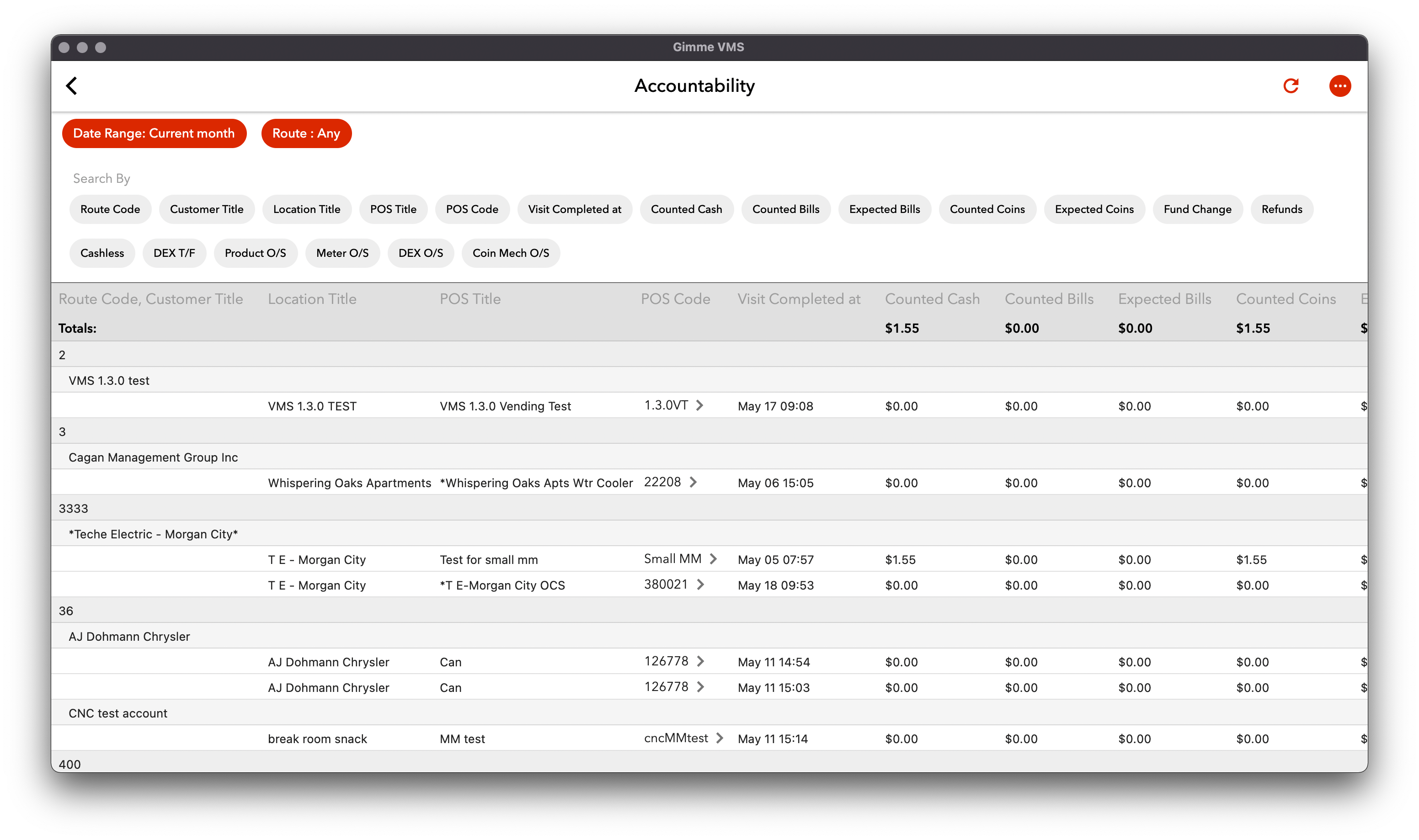Sort by Counted Bills column header

[1048, 299]
